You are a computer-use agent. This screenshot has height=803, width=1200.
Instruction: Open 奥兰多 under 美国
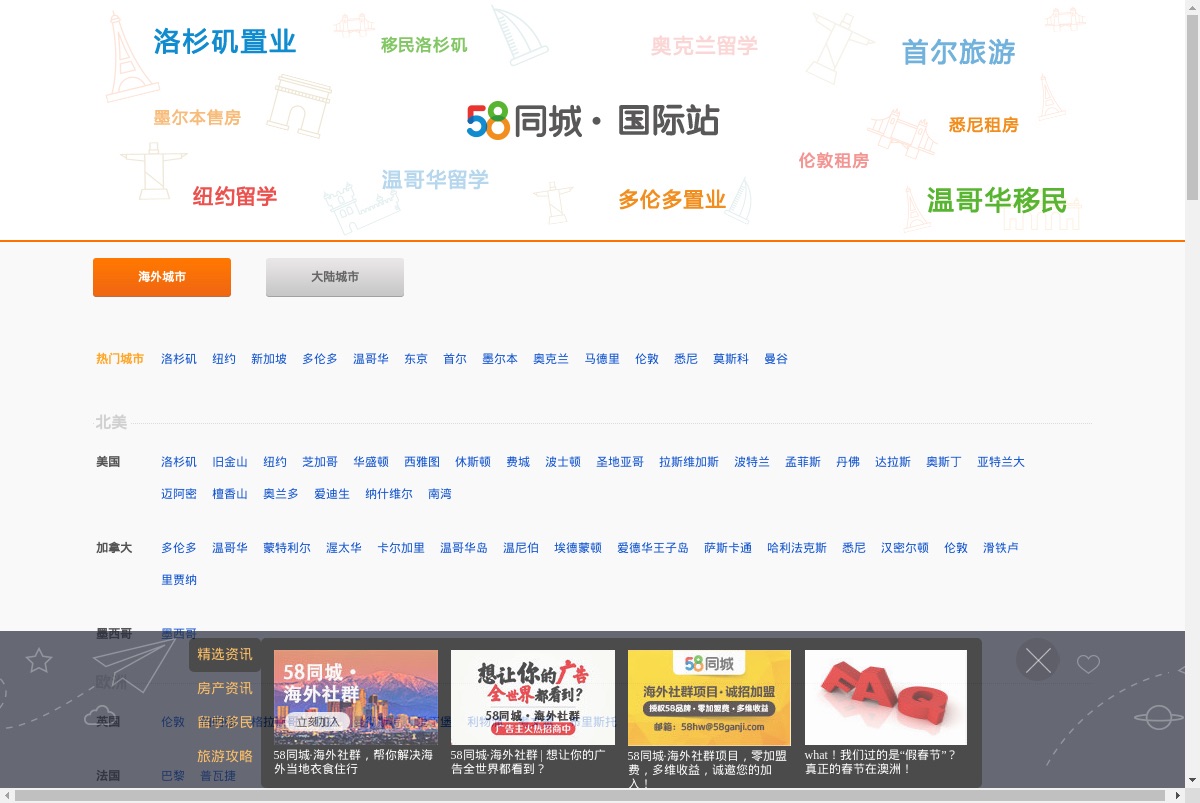(281, 494)
